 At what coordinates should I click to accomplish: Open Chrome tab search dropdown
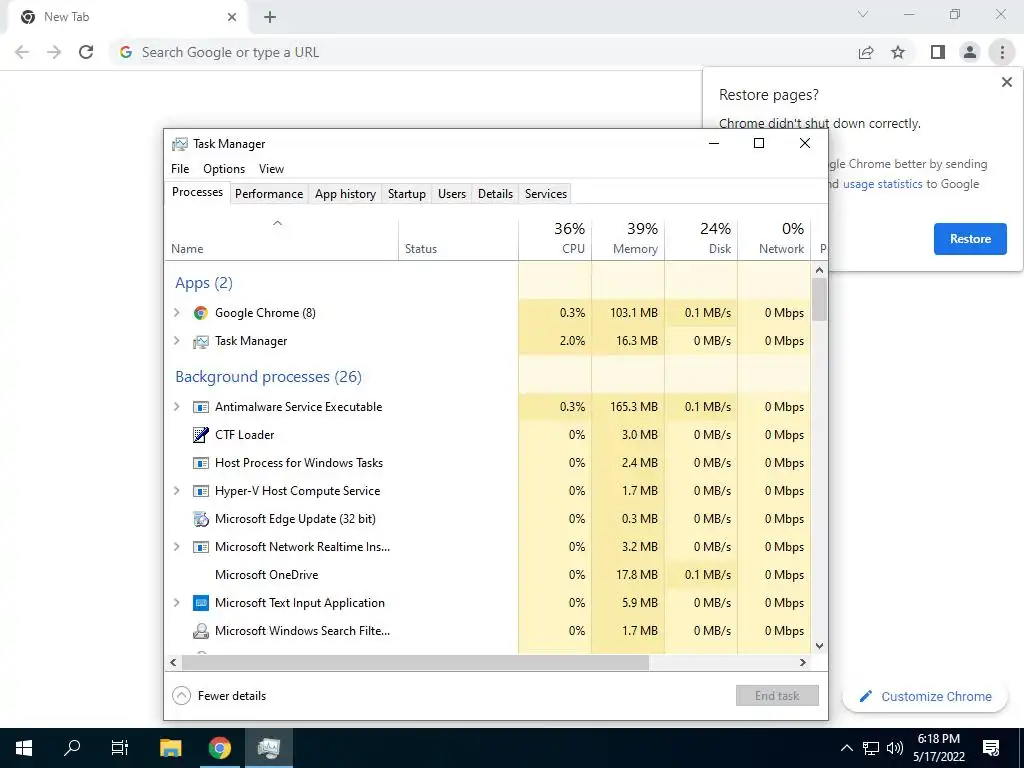tap(863, 14)
